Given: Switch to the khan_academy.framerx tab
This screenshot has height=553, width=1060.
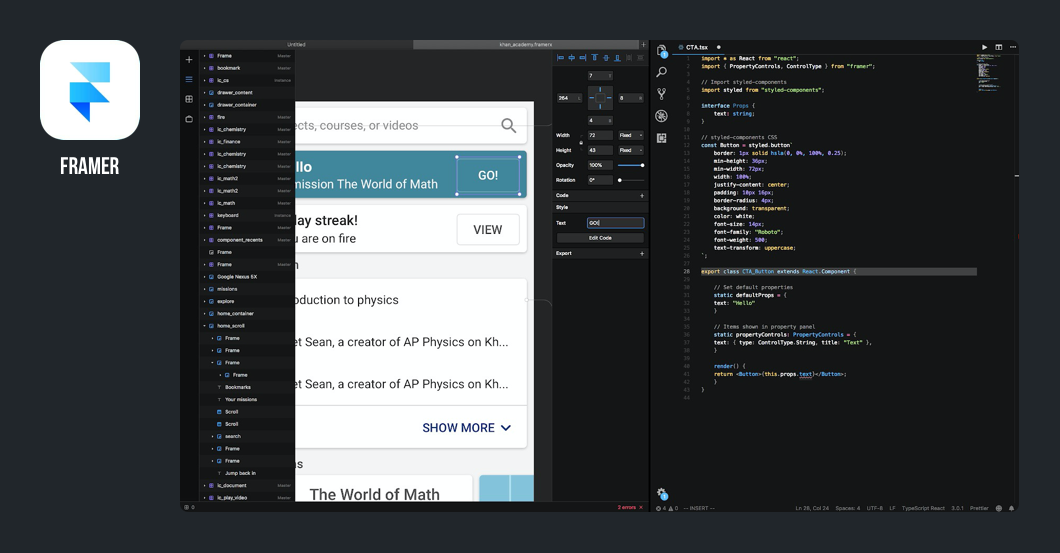Looking at the screenshot, I should click(525, 45).
